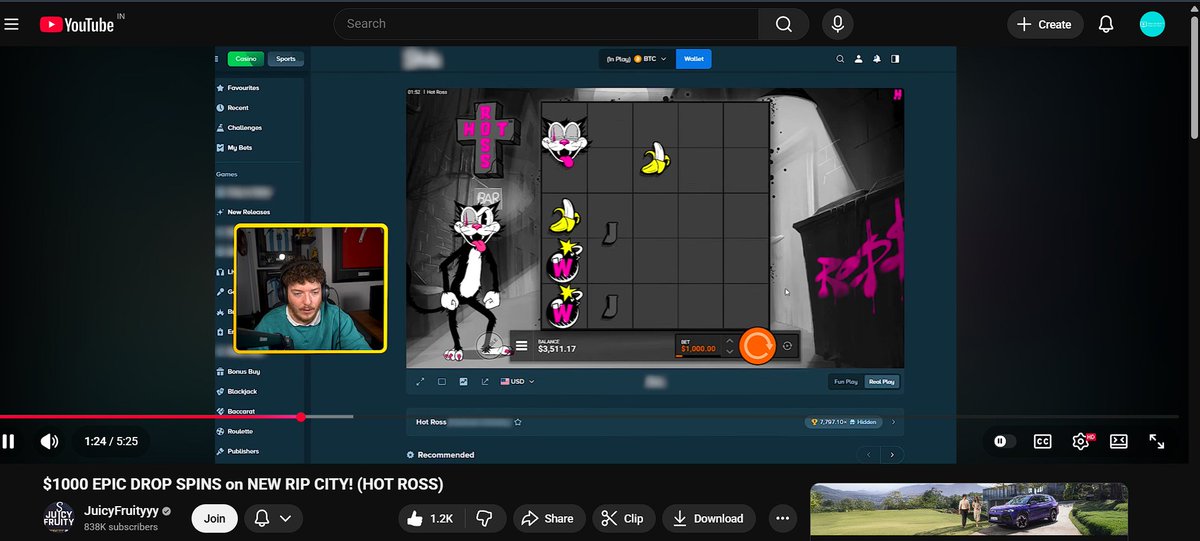Start voice search with the microphone

[838, 24]
